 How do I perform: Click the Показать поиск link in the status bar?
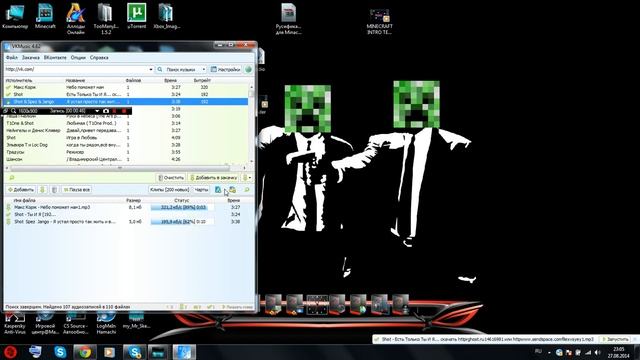[x=238, y=307]
